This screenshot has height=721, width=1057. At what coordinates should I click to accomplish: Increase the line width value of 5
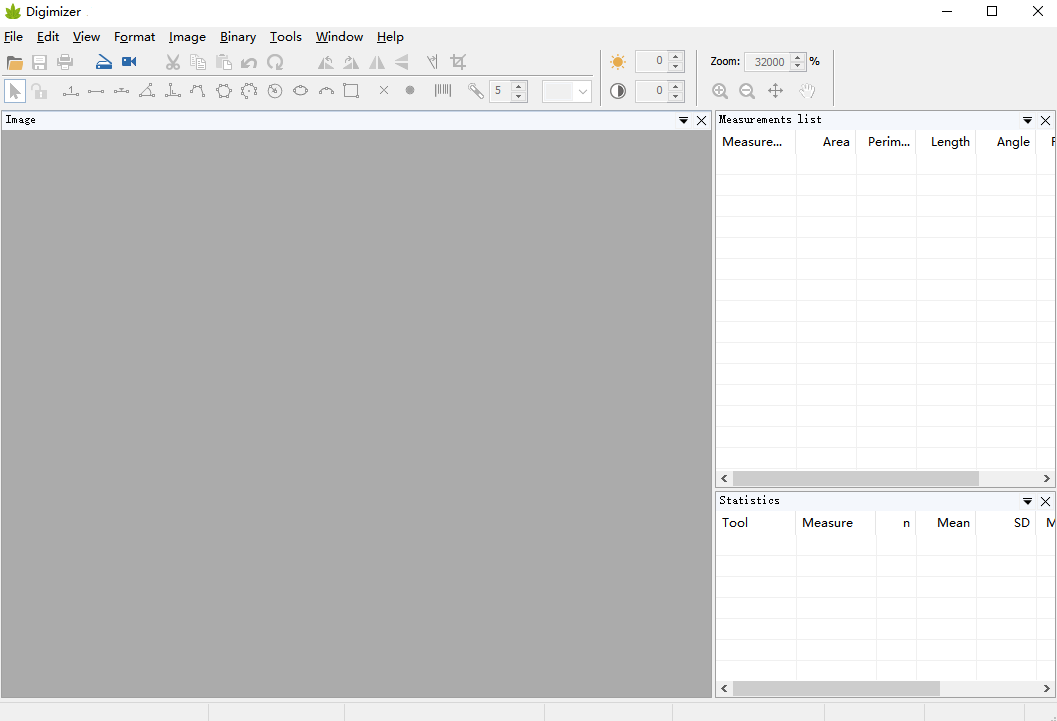pos(518,86)
